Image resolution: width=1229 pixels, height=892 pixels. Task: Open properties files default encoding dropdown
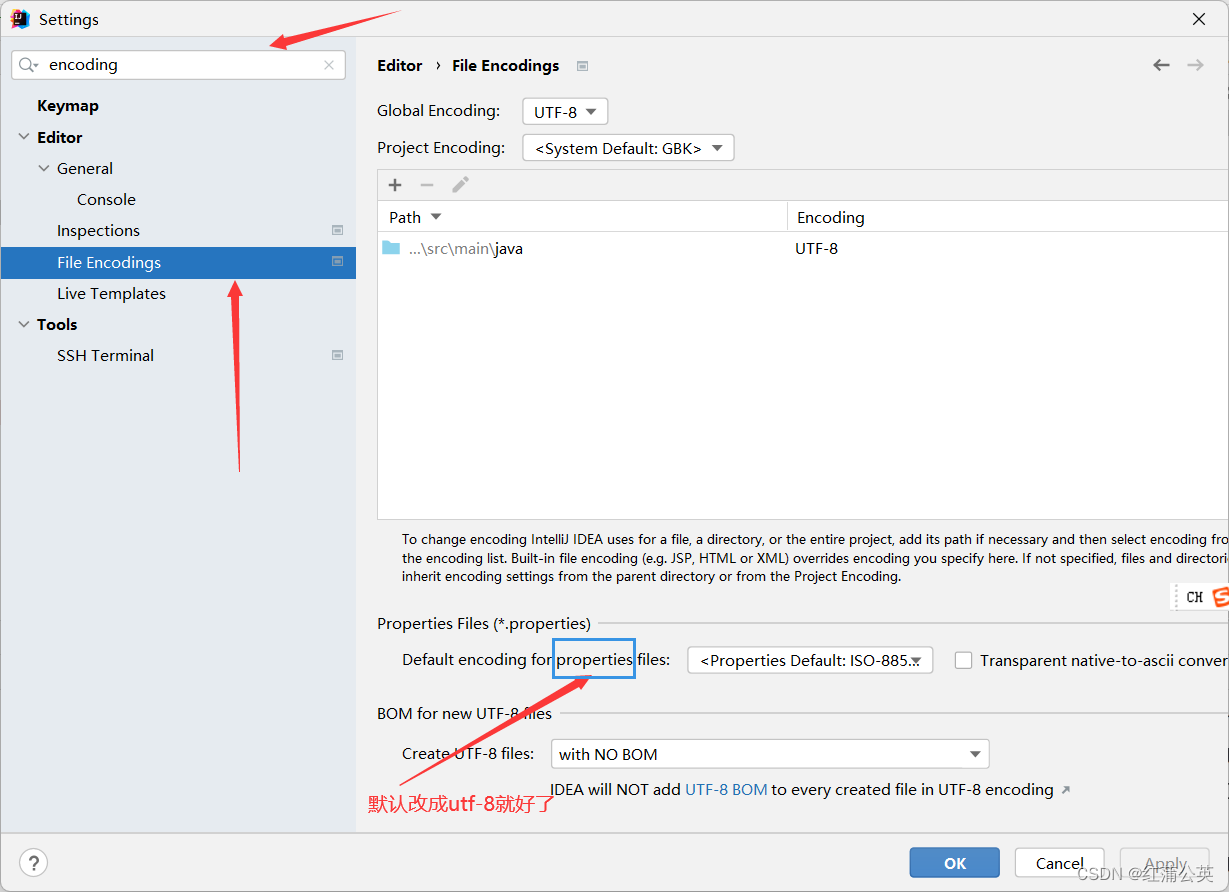click(810, 660)
